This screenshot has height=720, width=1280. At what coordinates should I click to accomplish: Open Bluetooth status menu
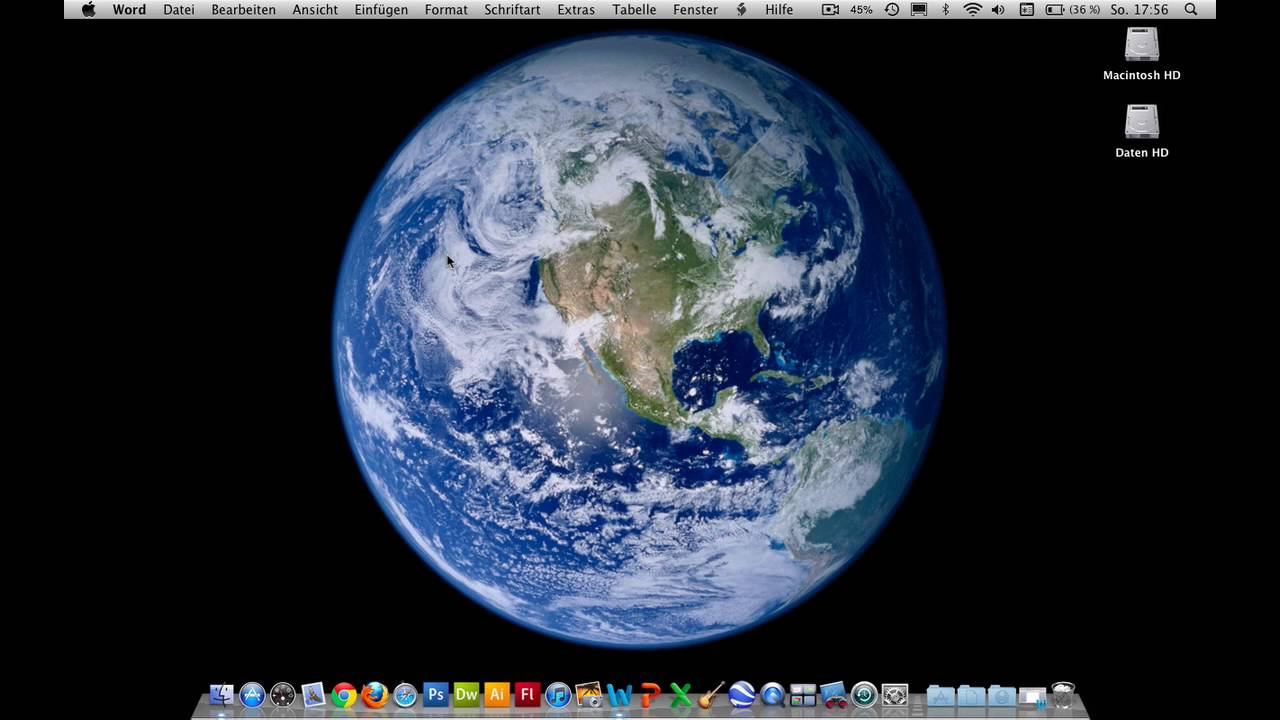coord(946,9)
